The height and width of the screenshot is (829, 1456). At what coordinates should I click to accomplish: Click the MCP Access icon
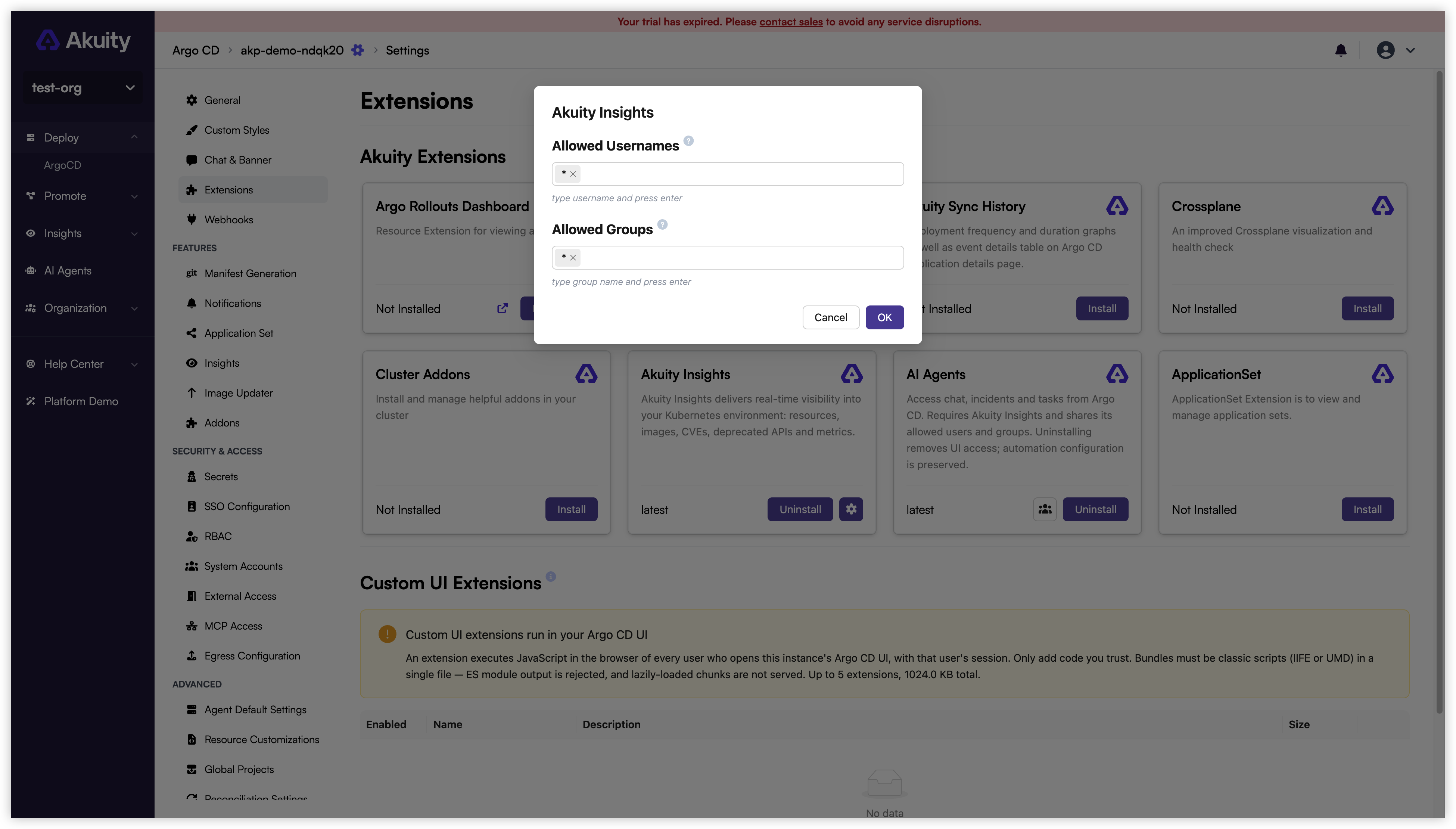tap(191, 626)
